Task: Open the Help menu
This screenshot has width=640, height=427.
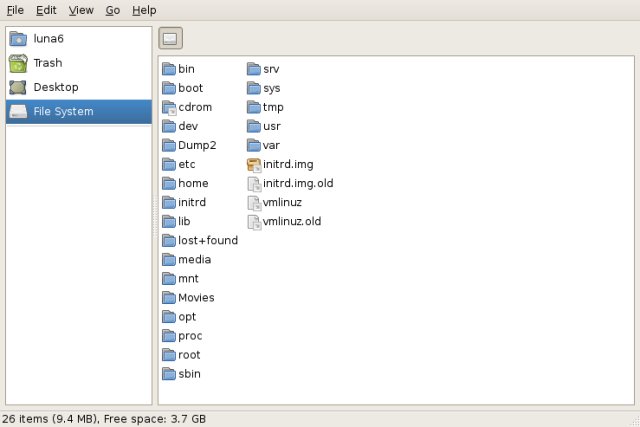Action: point(144,10)
